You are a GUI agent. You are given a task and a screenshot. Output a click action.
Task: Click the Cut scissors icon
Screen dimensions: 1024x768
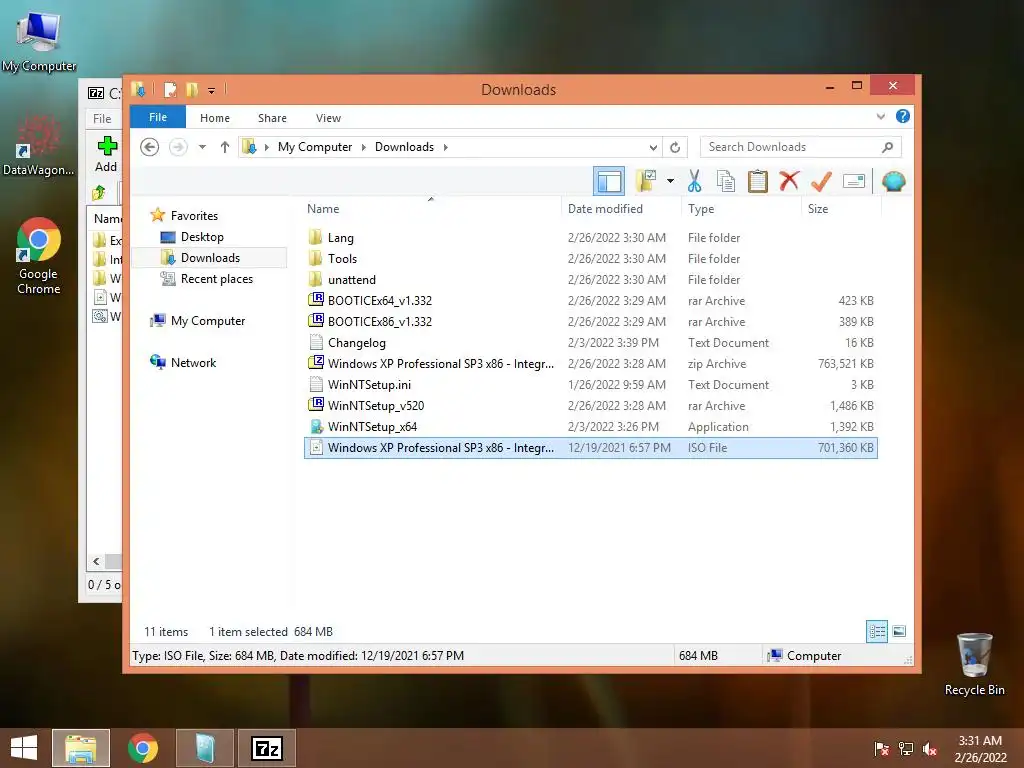tap(694, 181)
